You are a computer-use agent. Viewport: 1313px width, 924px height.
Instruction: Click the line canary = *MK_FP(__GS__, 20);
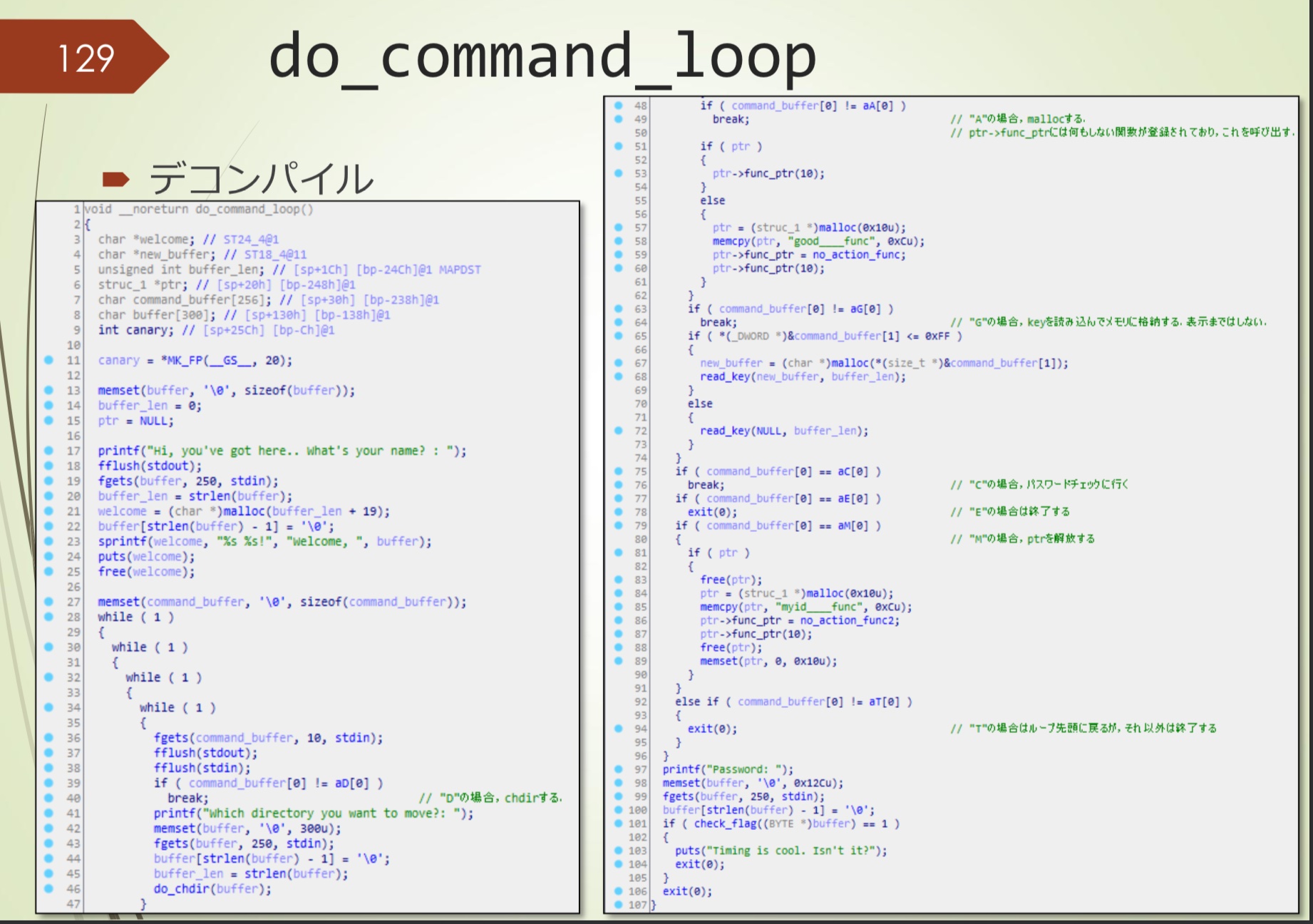(195, 360)
